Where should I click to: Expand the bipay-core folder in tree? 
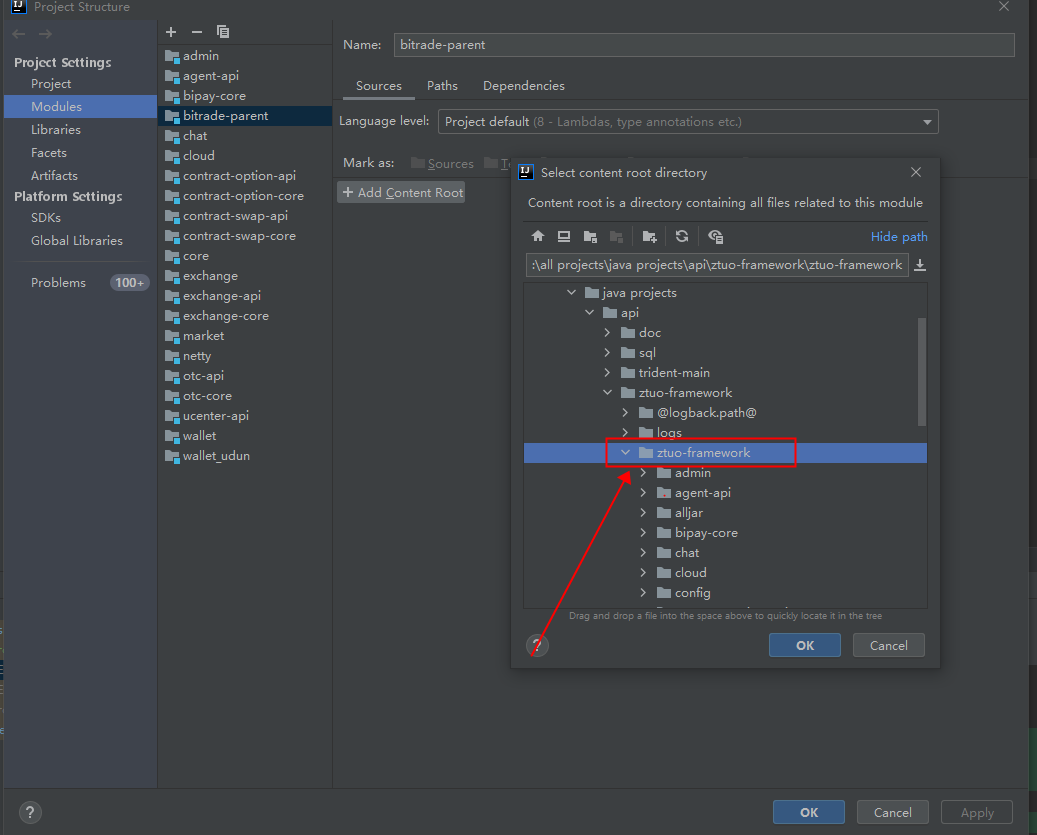[x=643, y=532]
